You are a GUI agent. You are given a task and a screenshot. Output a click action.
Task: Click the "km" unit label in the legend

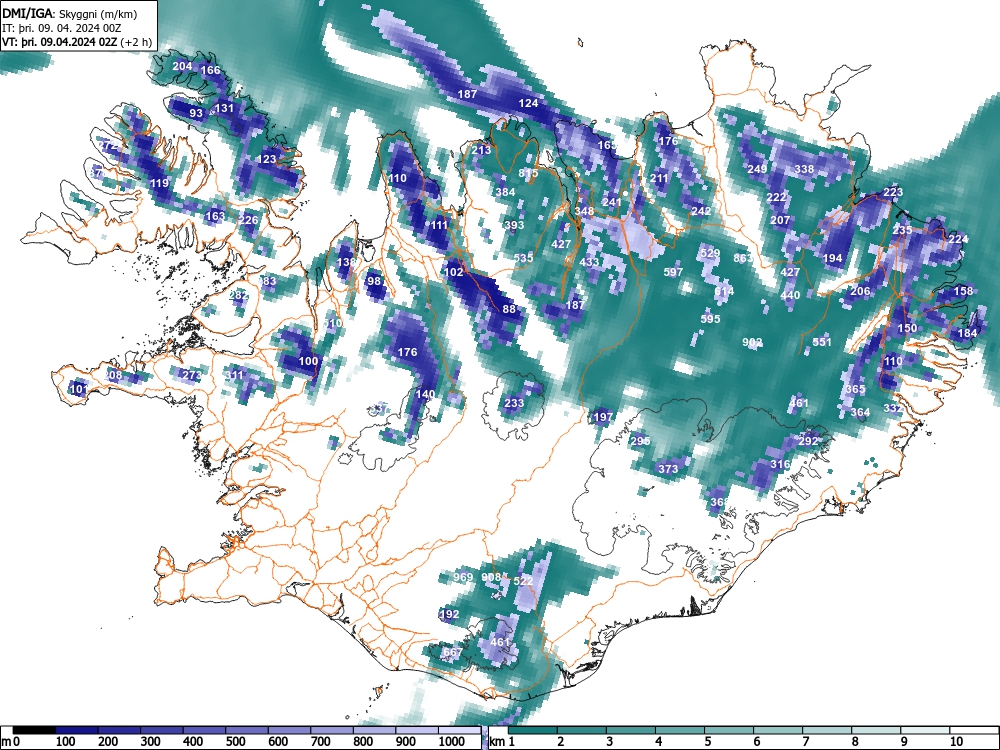tap(496, 742)
